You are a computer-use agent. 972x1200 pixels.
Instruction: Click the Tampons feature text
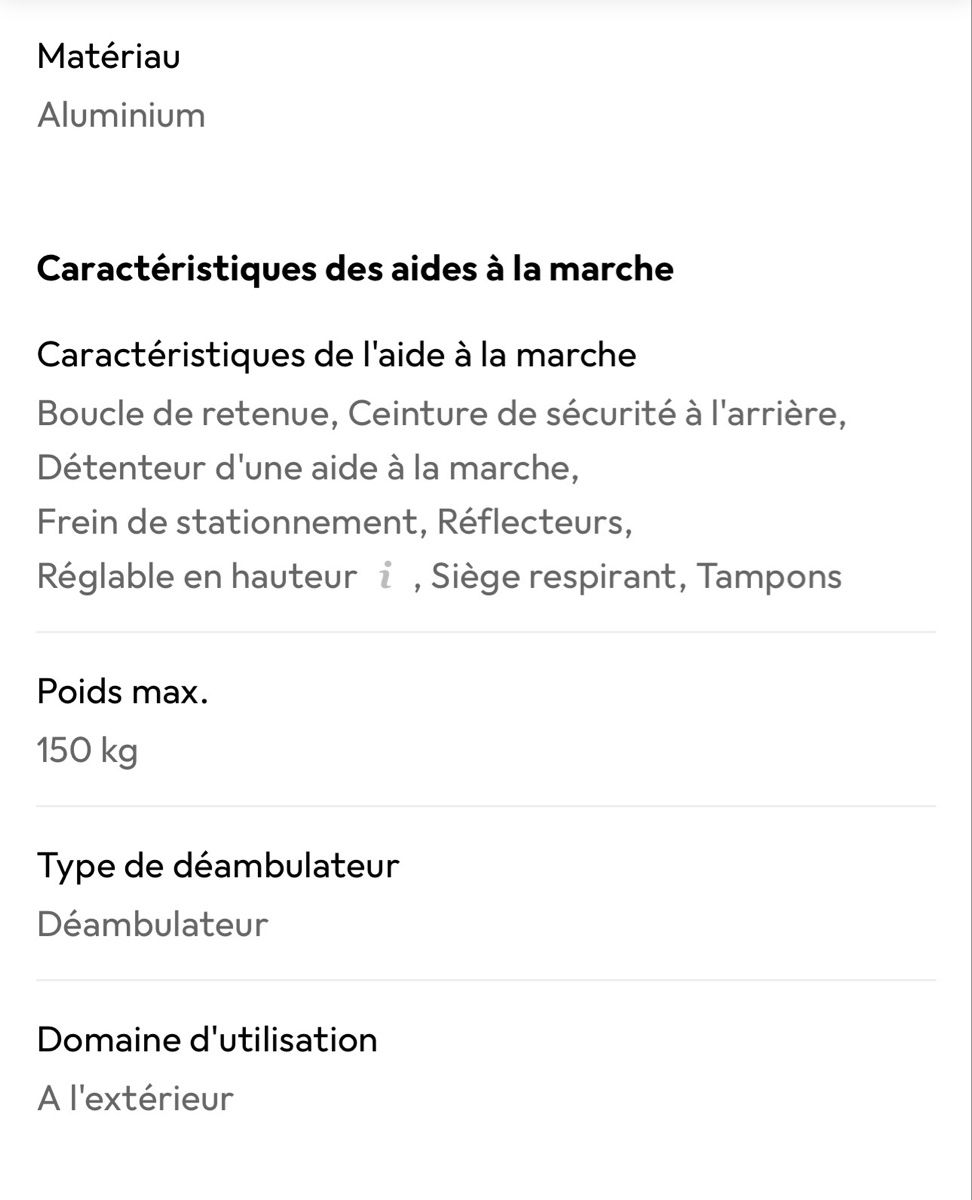(x=769, y=576)
